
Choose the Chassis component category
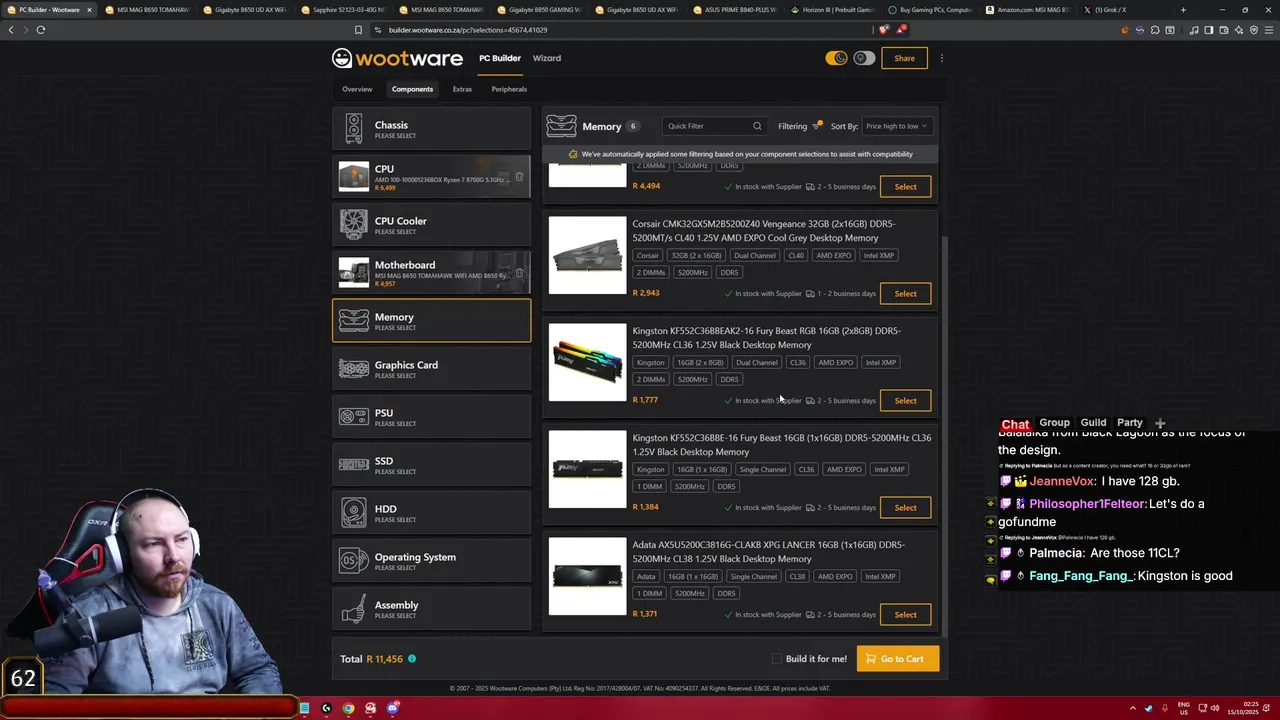431,129
